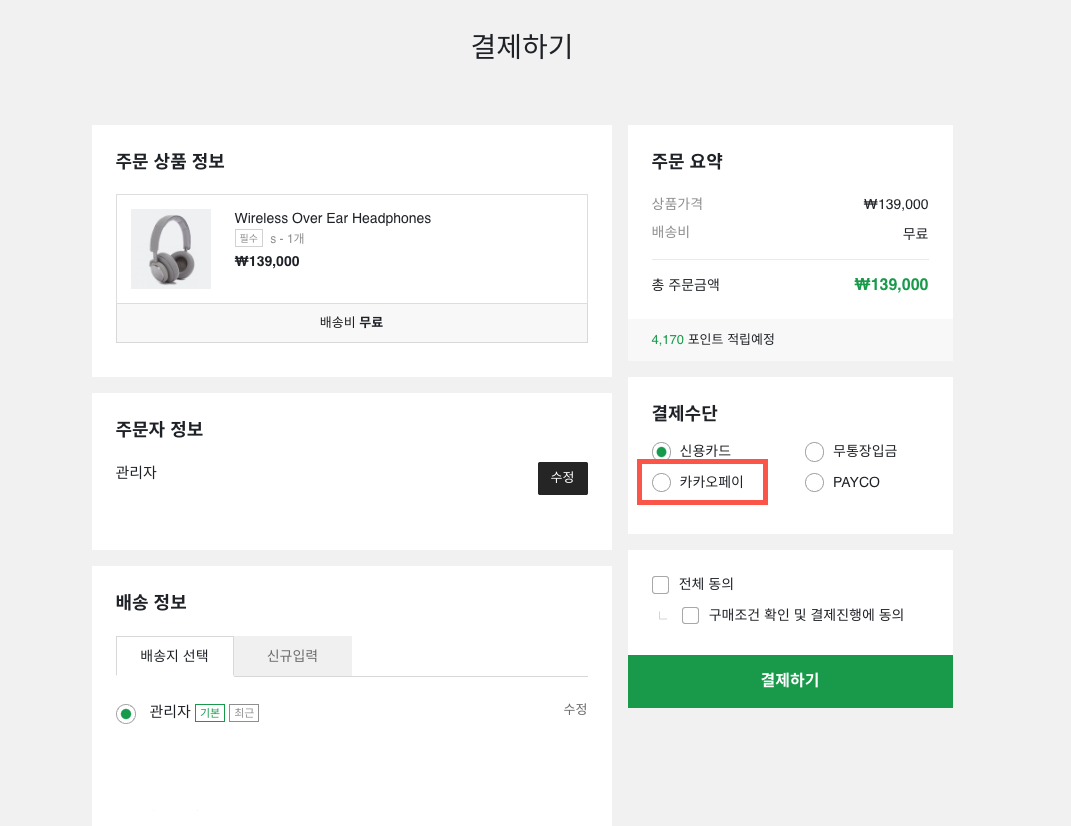This screenshot has height=826, width=1071.
Task: Click the 기본 address badge
Action: [x=209, y=713]
